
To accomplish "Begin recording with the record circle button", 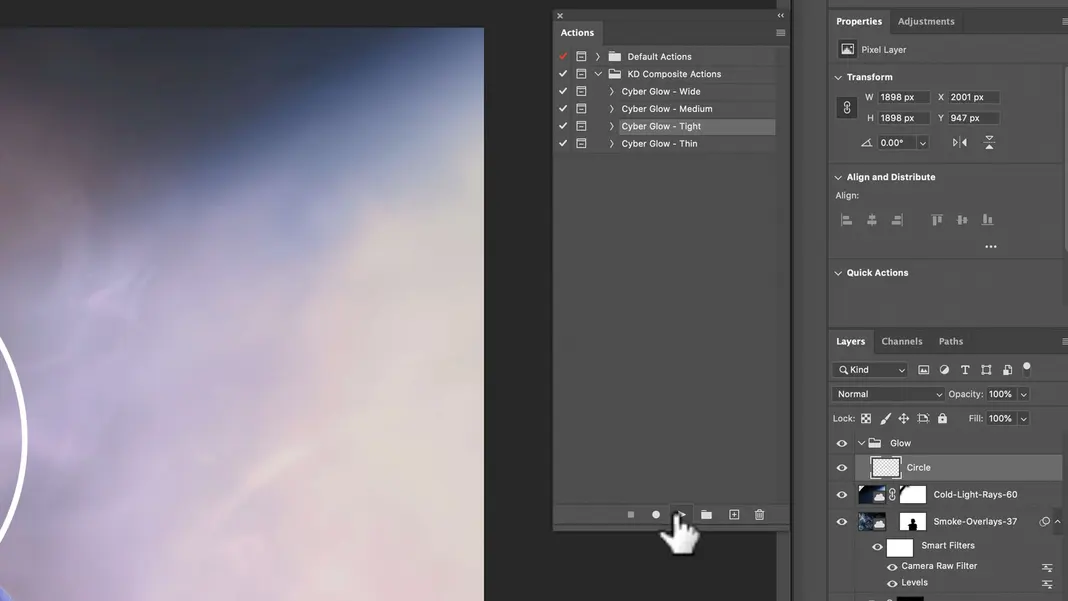I will click(x=656, y=514).
